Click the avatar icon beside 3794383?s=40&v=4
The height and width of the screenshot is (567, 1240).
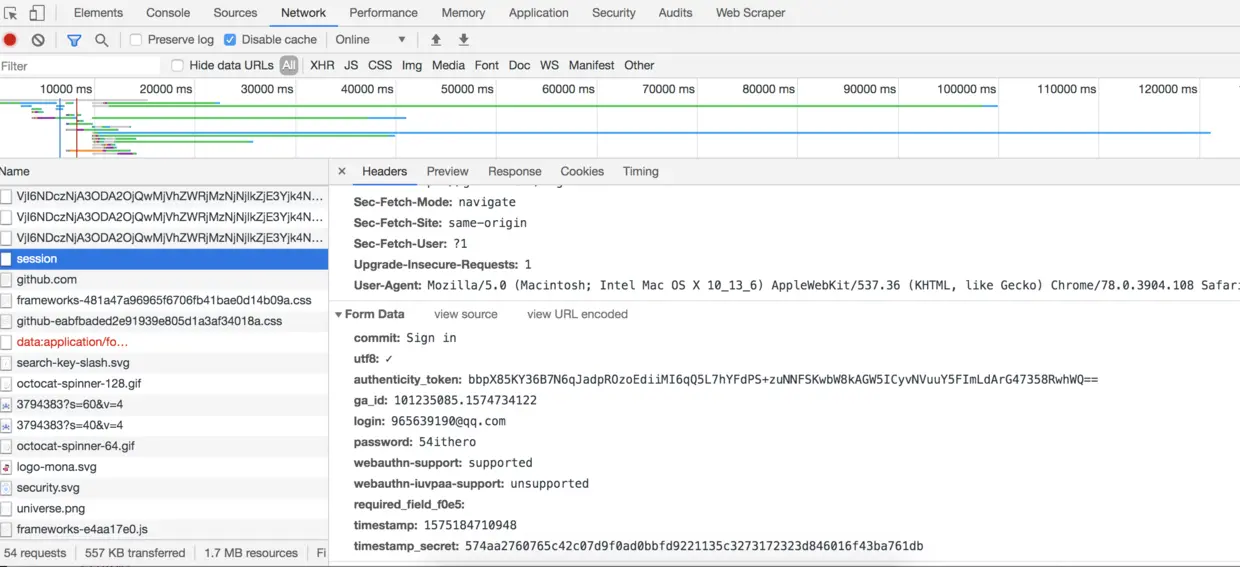6,425
